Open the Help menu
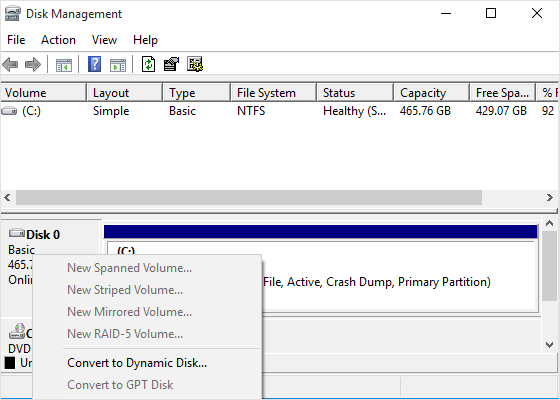Viewport: 560px width, 400px height. click(145, 40)
